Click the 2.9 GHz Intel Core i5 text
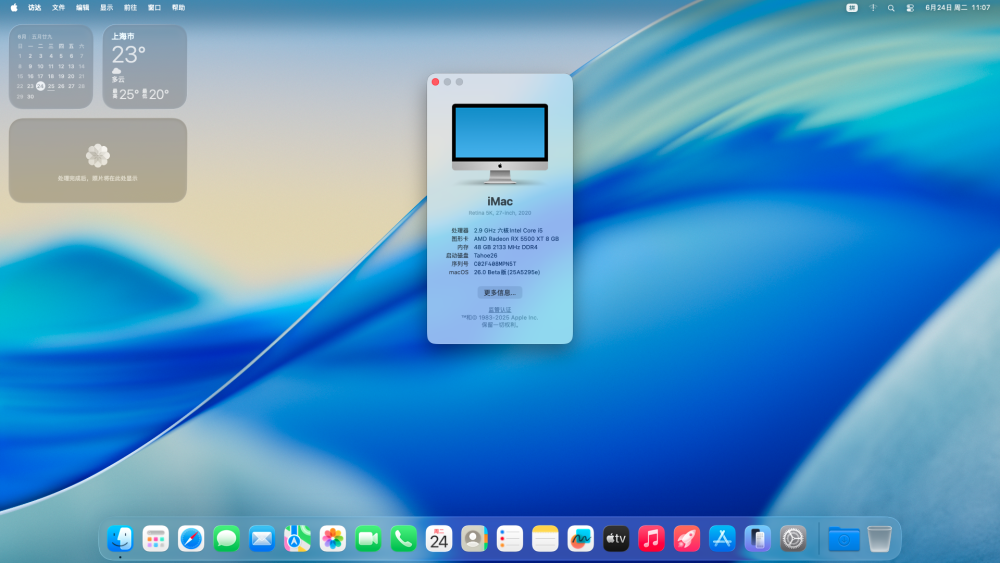1000x563 pixels. coord(508,230)
